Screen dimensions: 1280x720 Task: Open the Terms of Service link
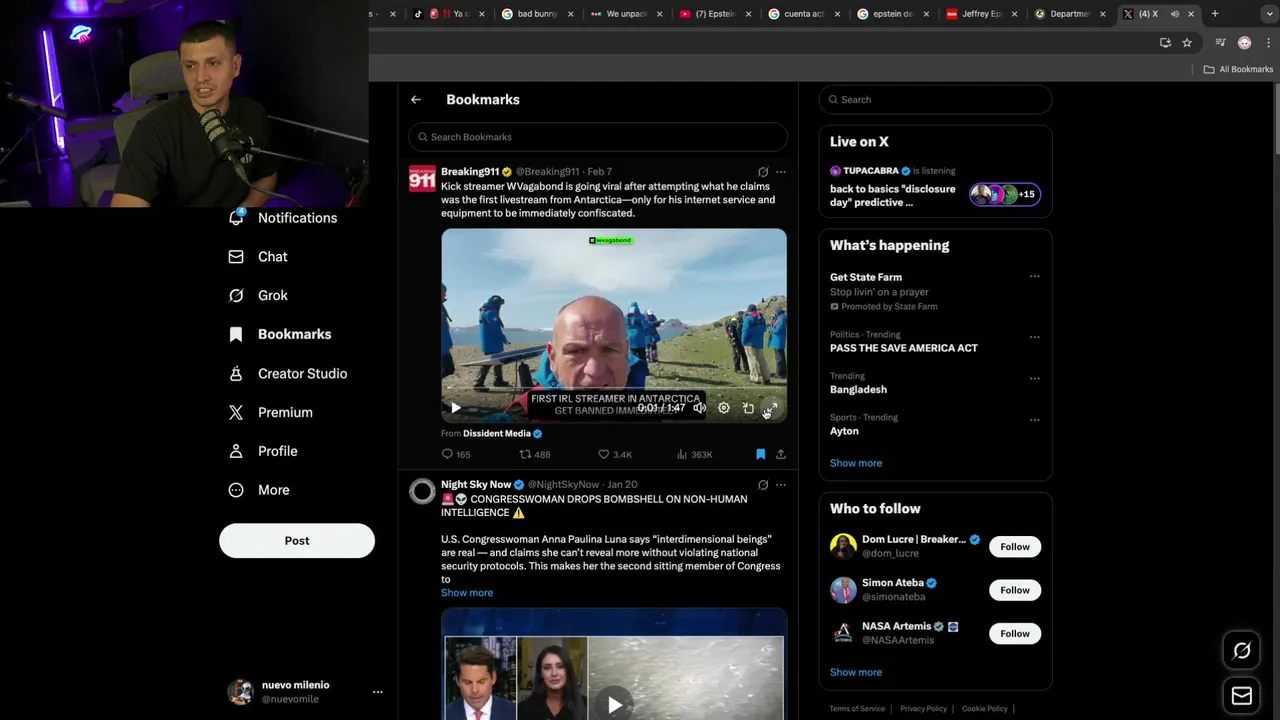pyautogui.click(x=857, y=709)
